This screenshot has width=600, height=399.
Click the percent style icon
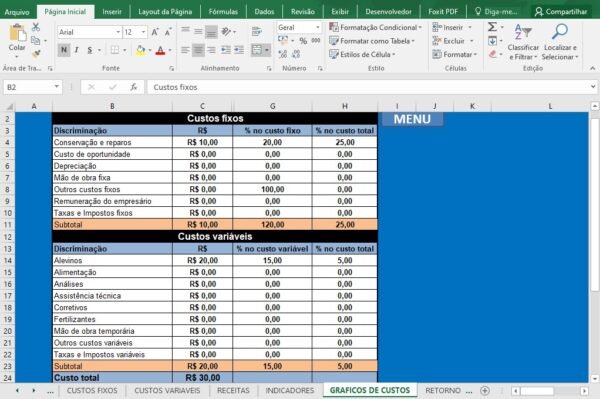(x=303, y=41)
